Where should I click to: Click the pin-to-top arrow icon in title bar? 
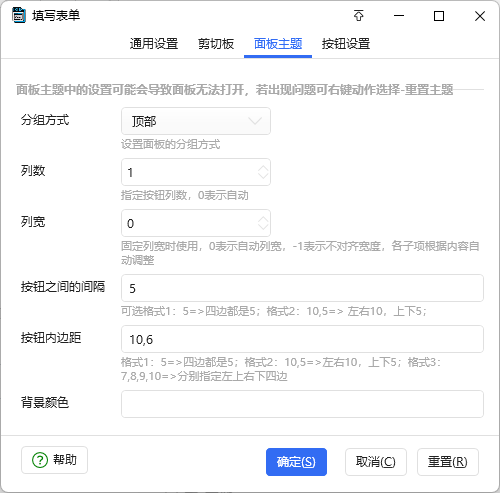tap(359, 16)
